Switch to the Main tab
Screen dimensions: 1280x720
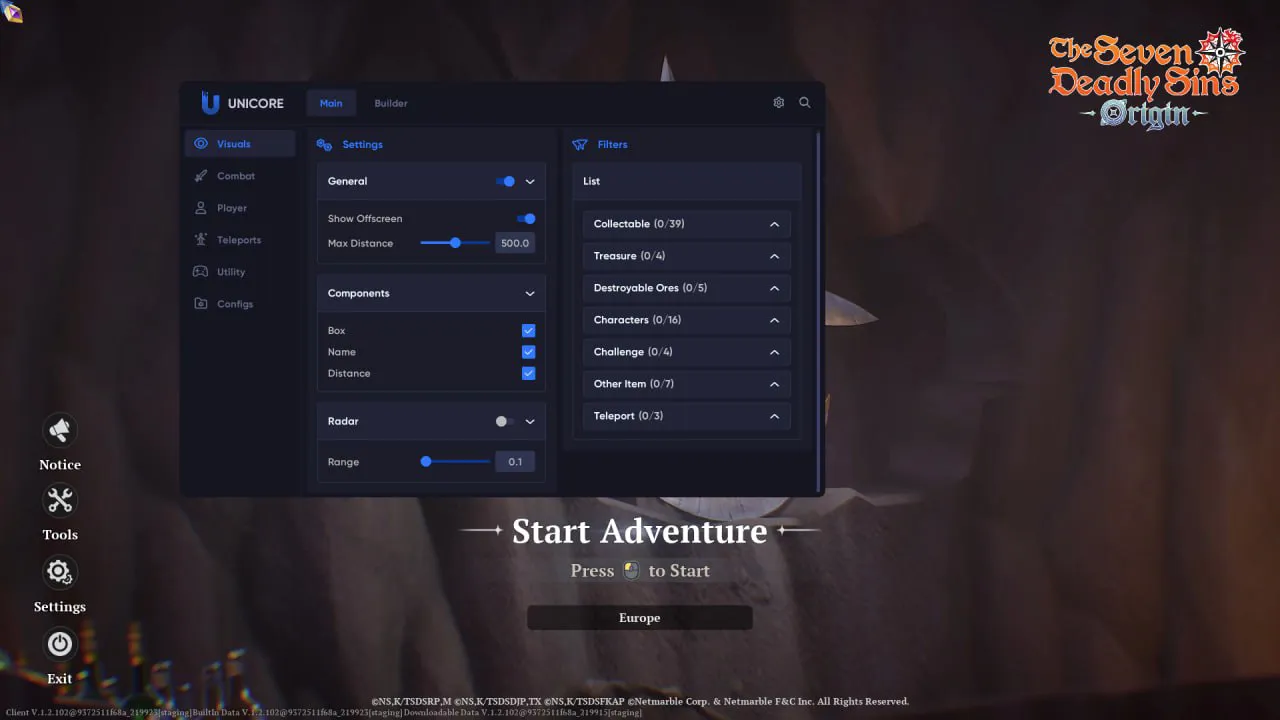click(331, 103)
